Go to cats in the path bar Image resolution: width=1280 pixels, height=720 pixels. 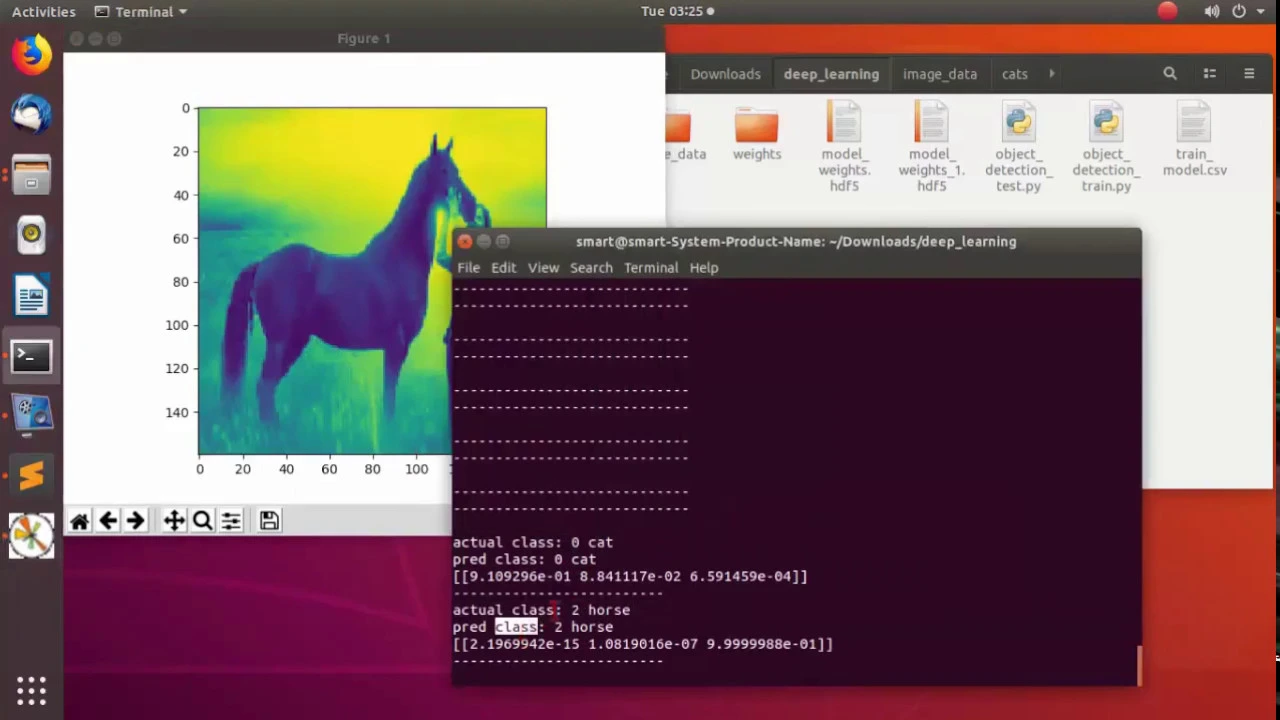point(1014,74)
